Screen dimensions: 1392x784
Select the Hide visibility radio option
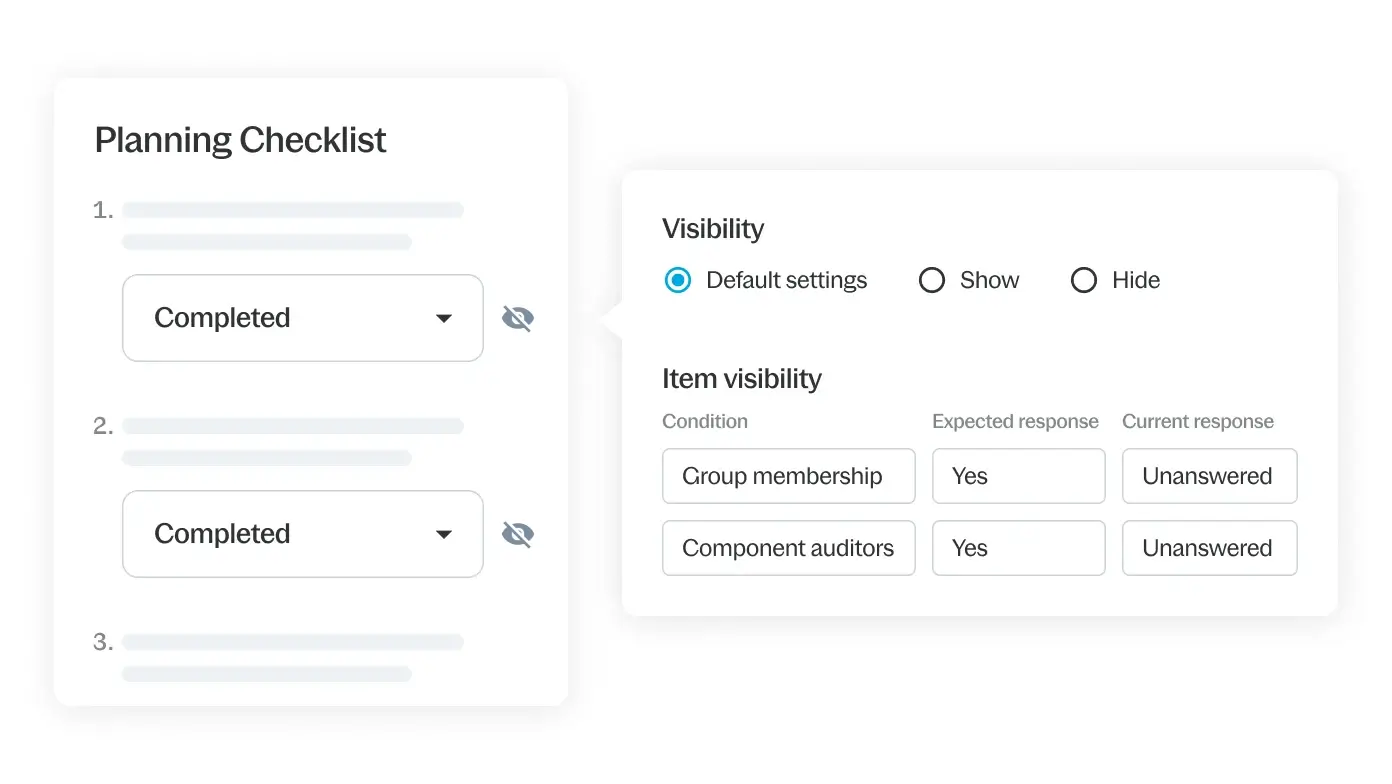point(1084,281)
